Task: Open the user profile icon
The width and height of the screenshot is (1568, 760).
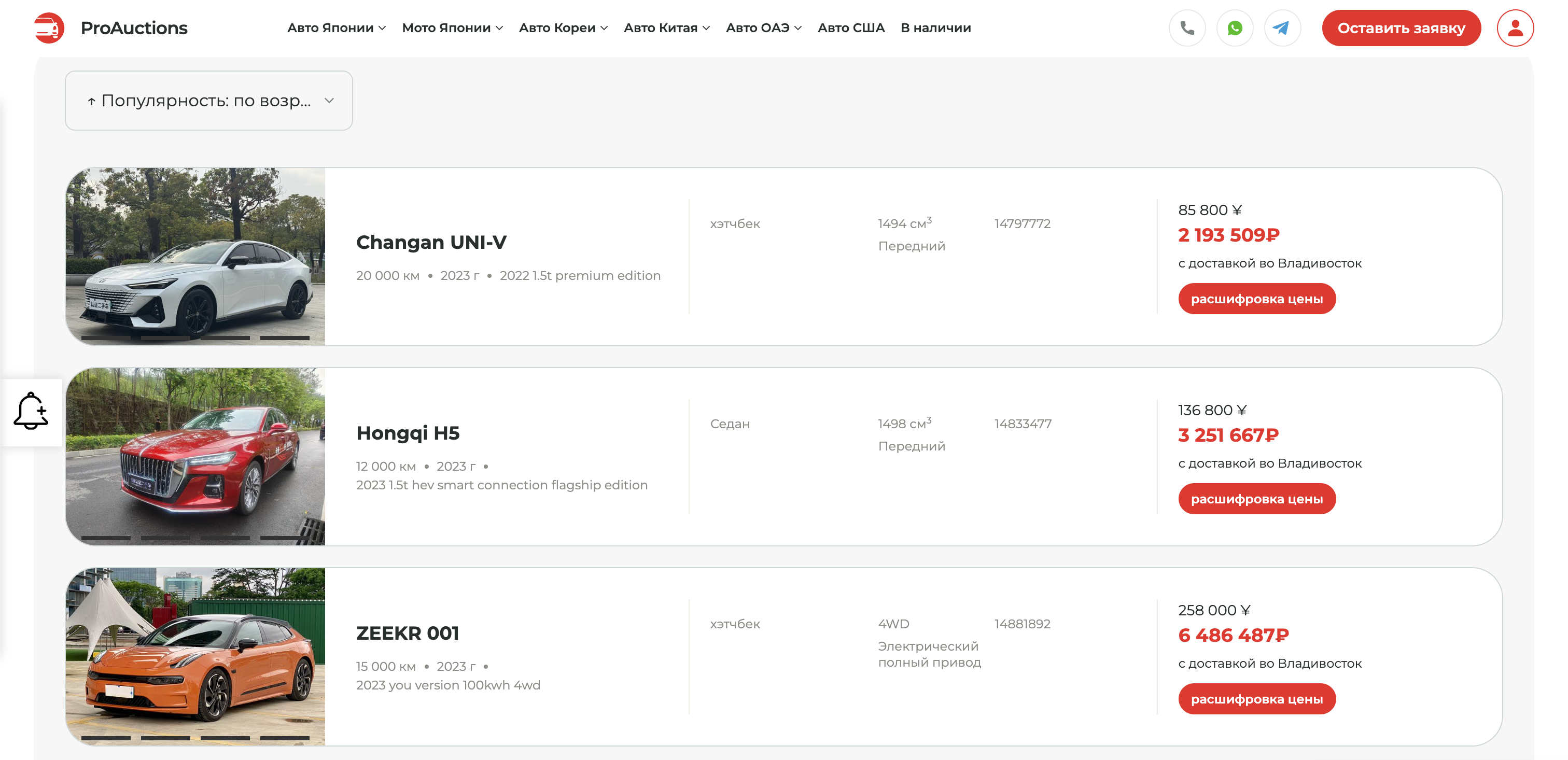Action: click(1515, 28)
